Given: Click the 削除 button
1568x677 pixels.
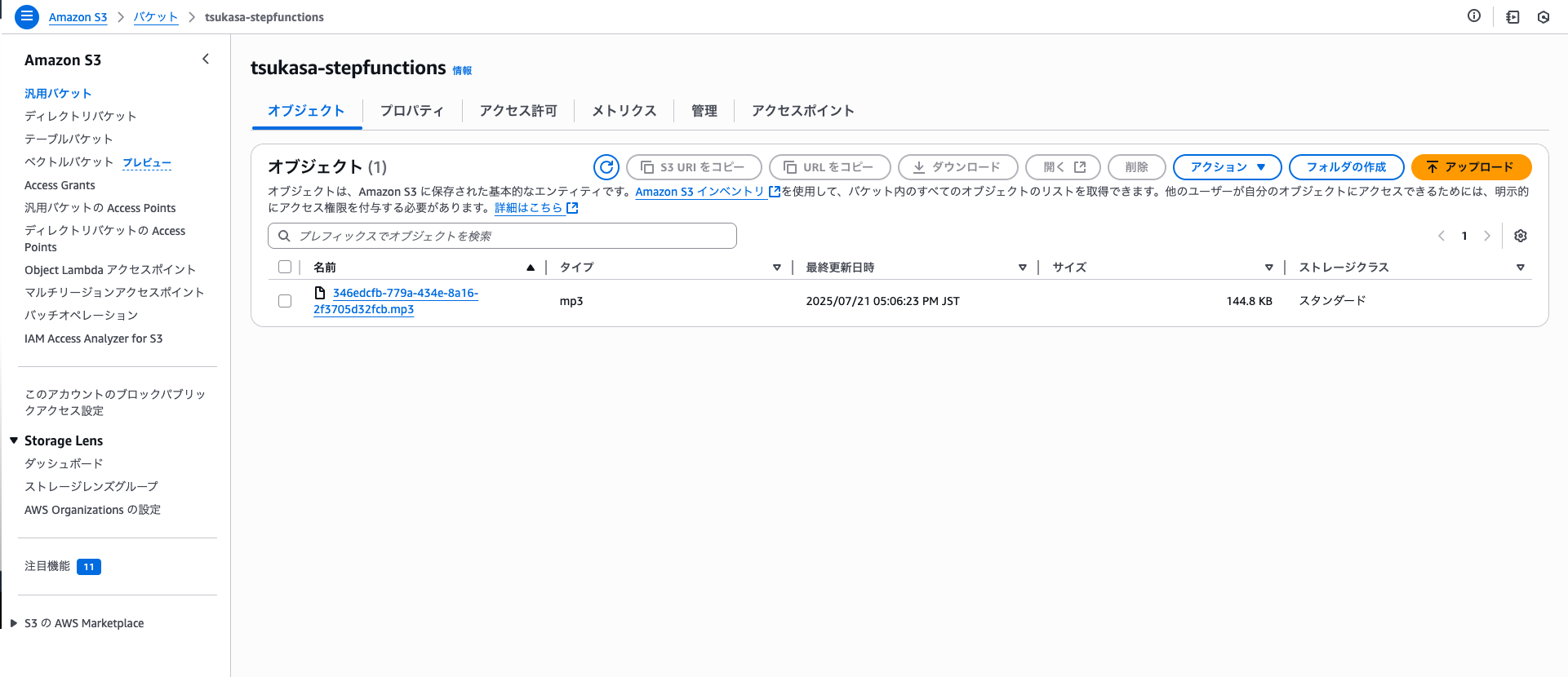Looking at the screenshot, I should (x=1136, y=167).
